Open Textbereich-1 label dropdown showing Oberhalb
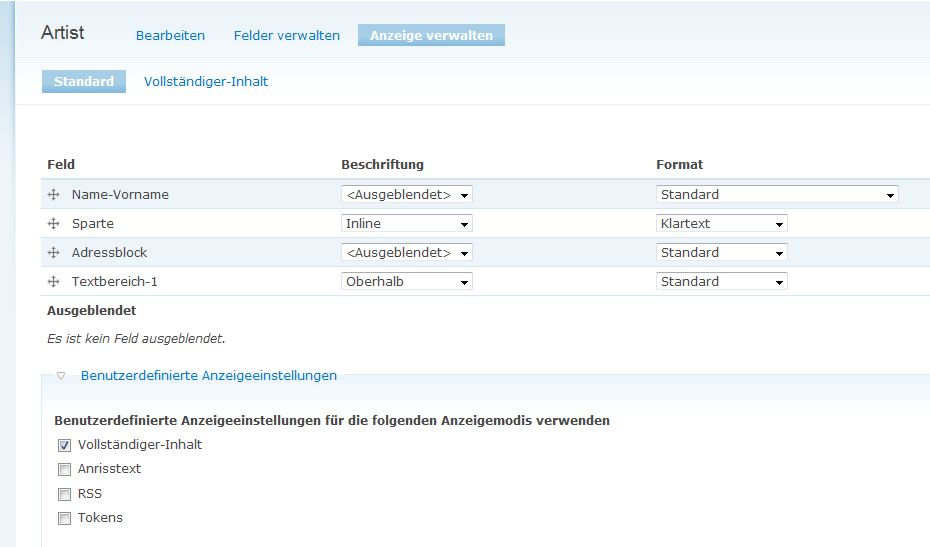The image size is (930, 547). [x=406, y=282]
